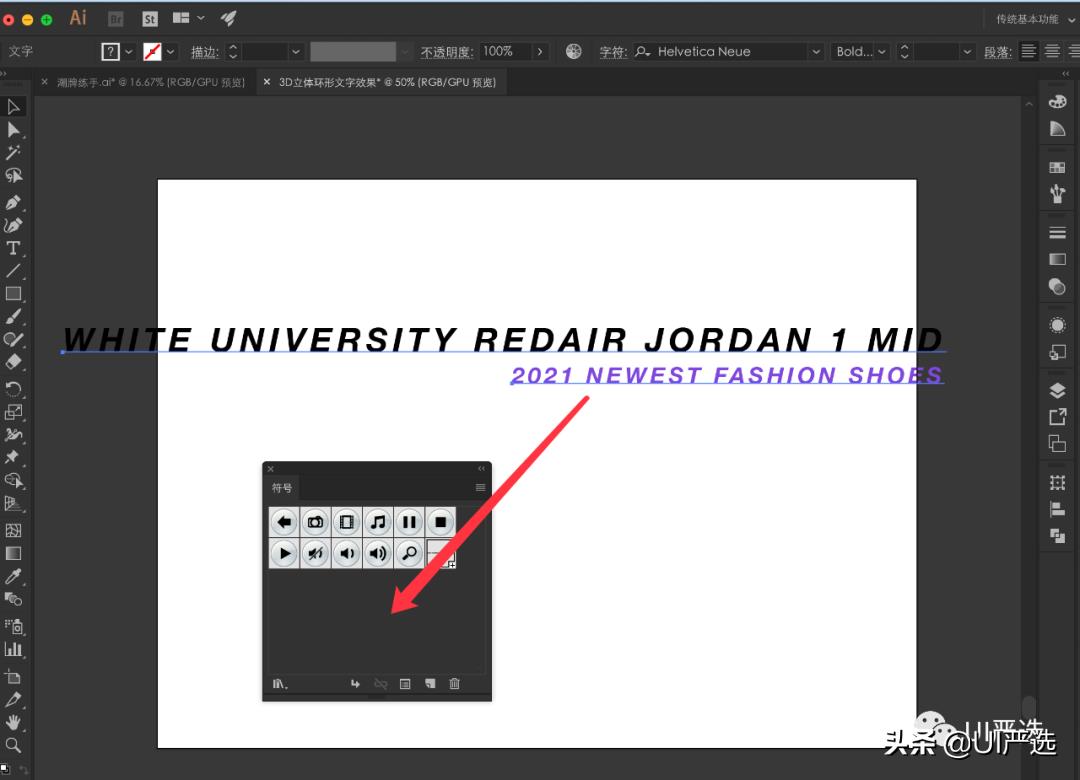Click the 段落 paragraph panel link
The image size is (1080, 780).
(998, 52)
